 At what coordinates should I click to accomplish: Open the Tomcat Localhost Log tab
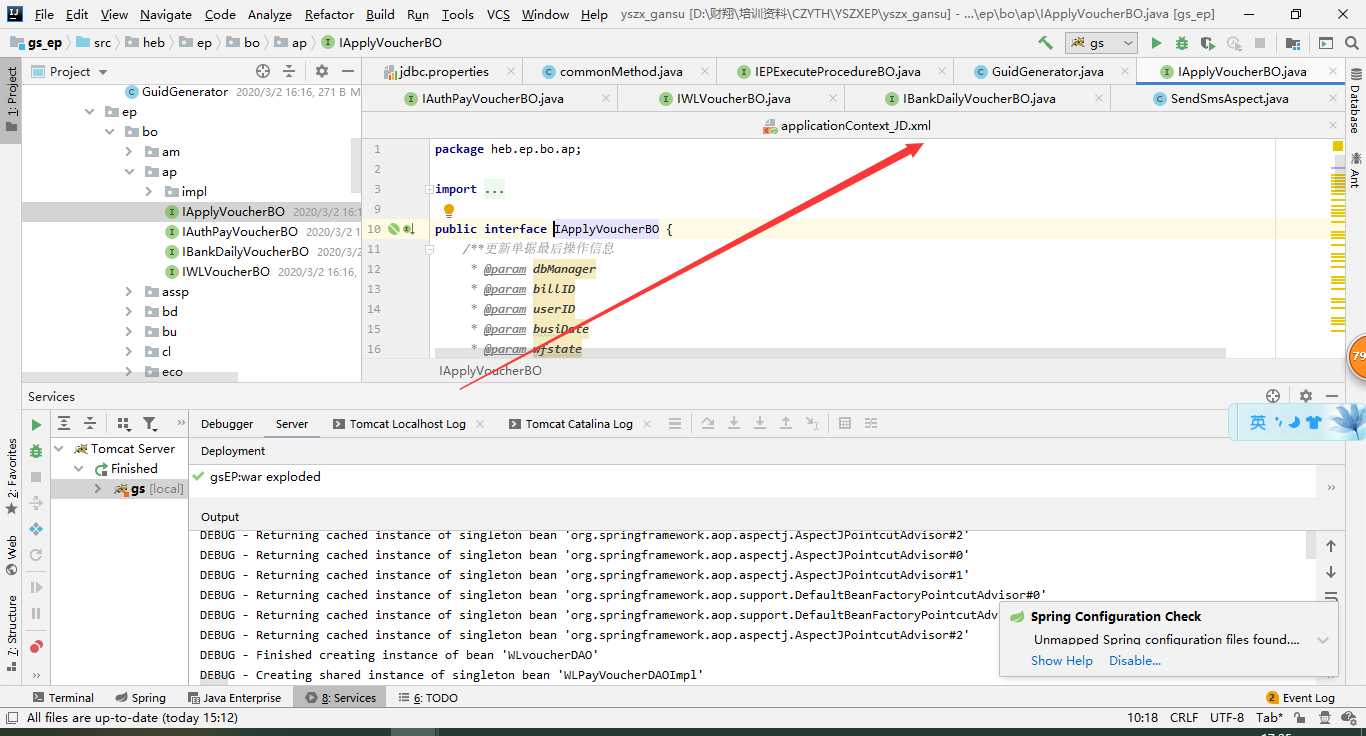pyautogui.click(x=408, y=424)
